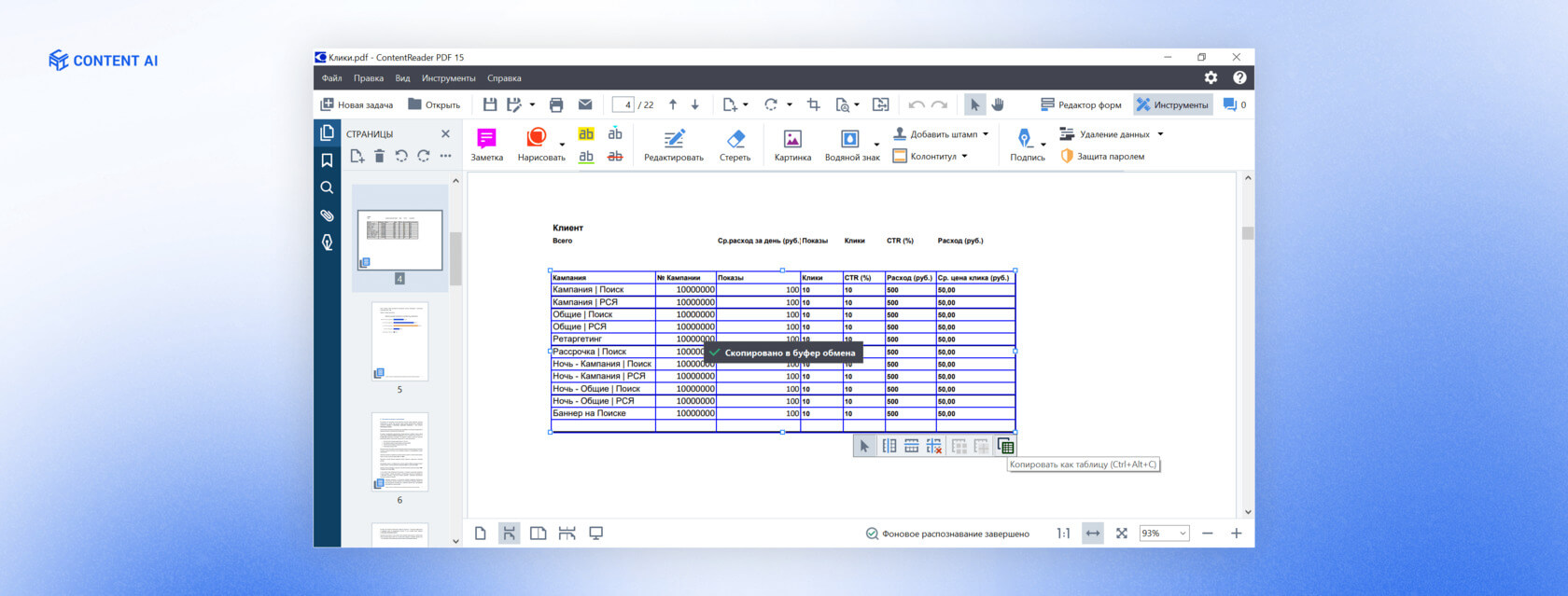
Task: Toggle the hand pan tool
Action: click(x=998, y=104)
